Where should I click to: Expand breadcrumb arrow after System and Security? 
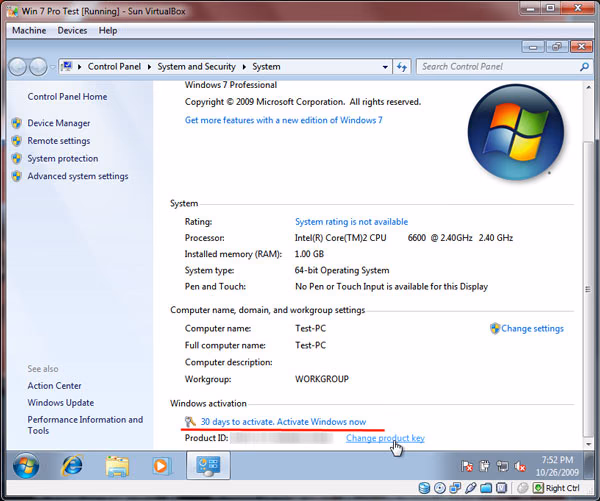tap(244, 67)
